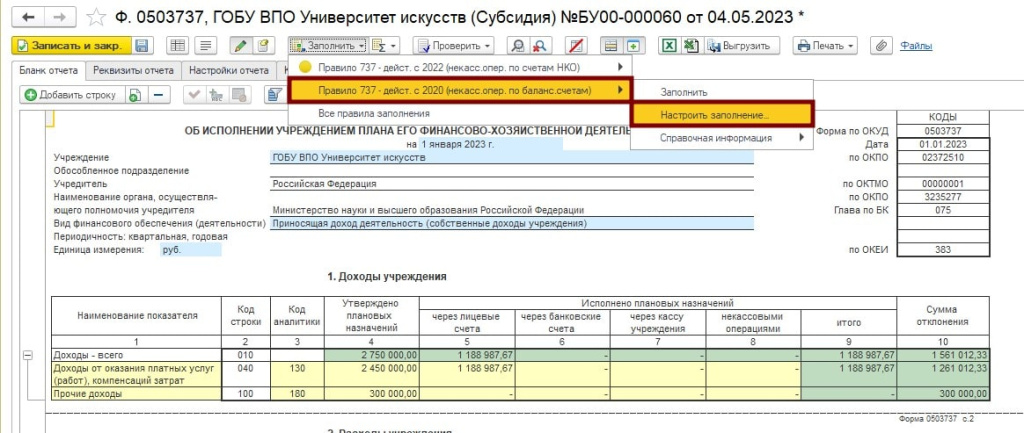Go back using the left arrow
This screenshot has width=1024, height=433.
27,17
